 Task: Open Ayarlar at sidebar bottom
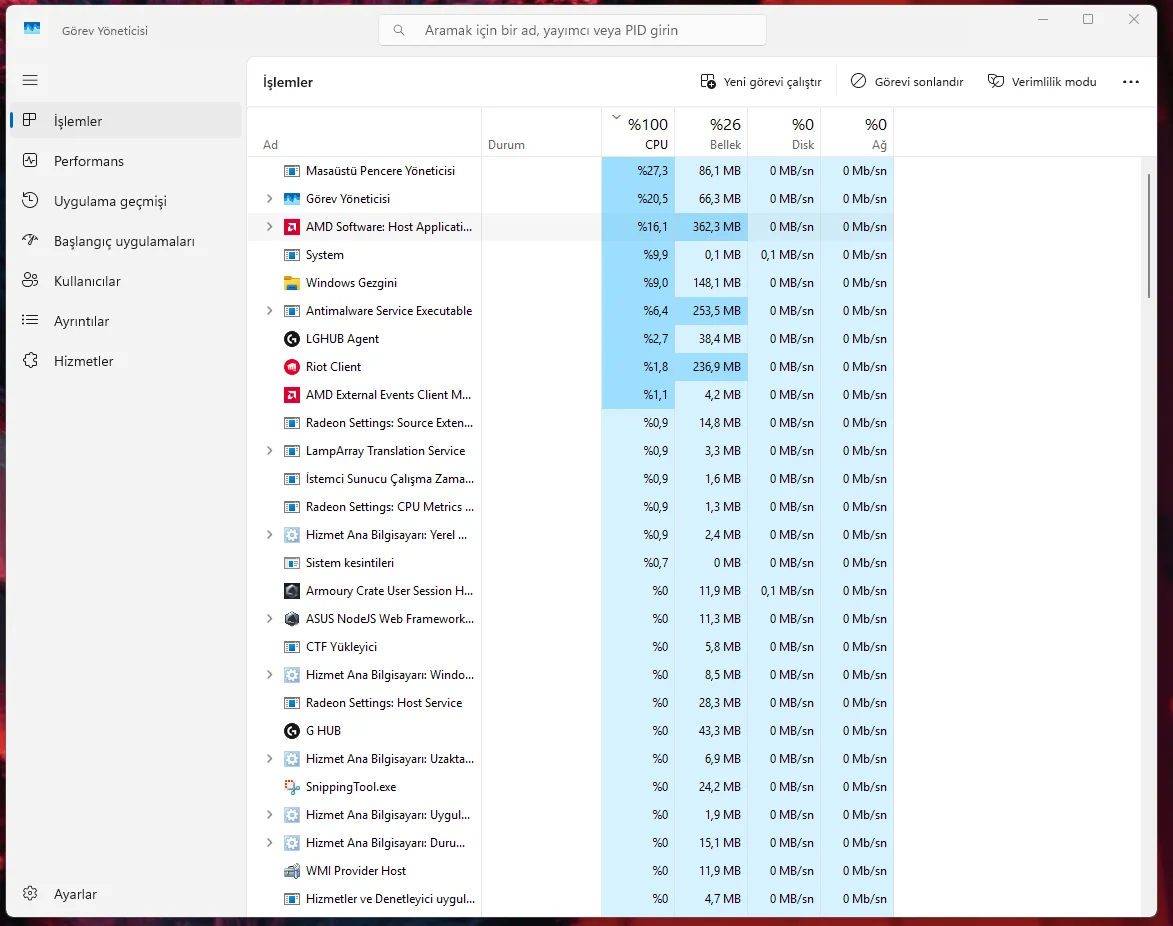[x=126, y=894]
